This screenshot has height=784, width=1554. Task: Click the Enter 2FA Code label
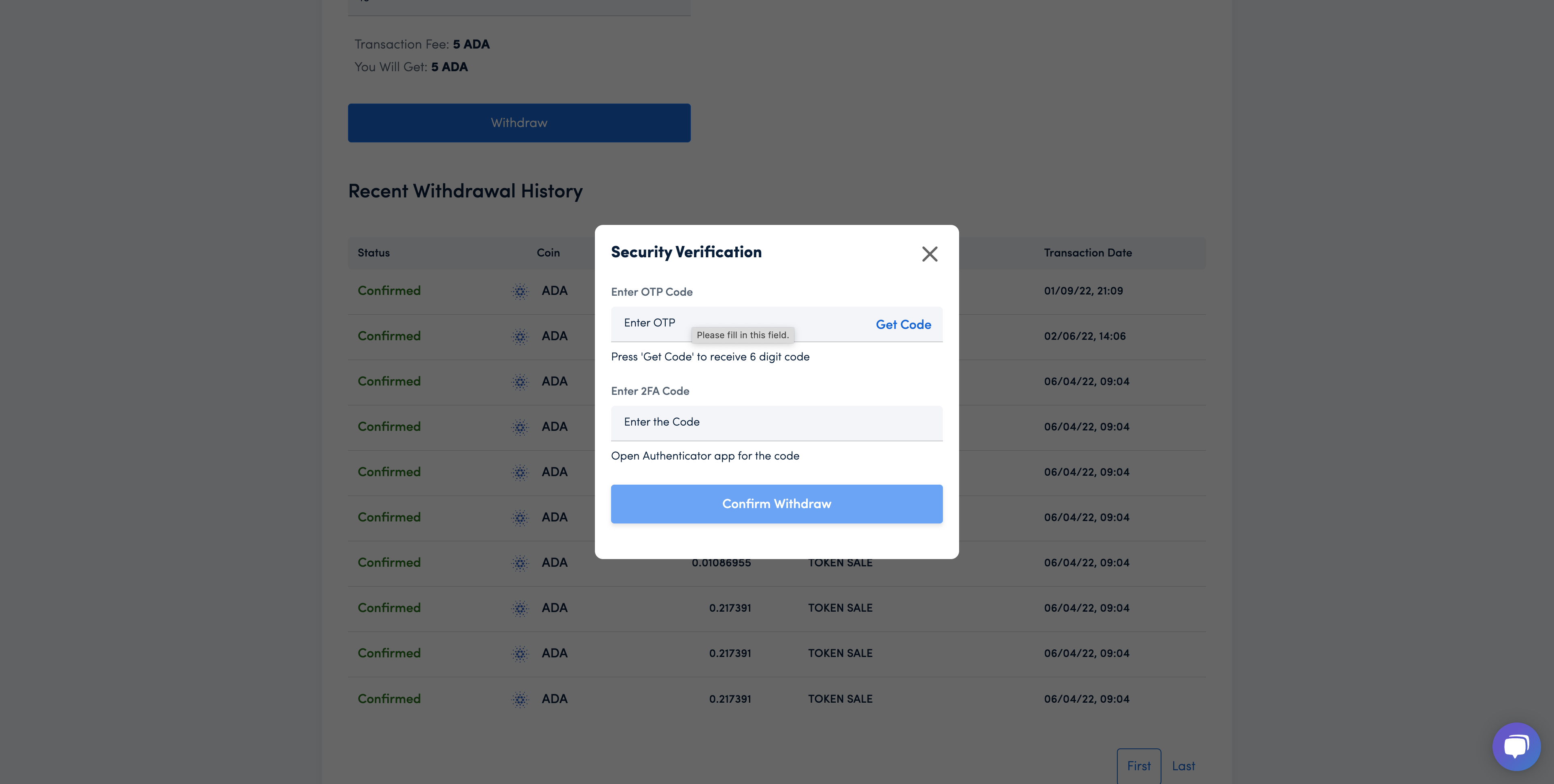[650, 391]
